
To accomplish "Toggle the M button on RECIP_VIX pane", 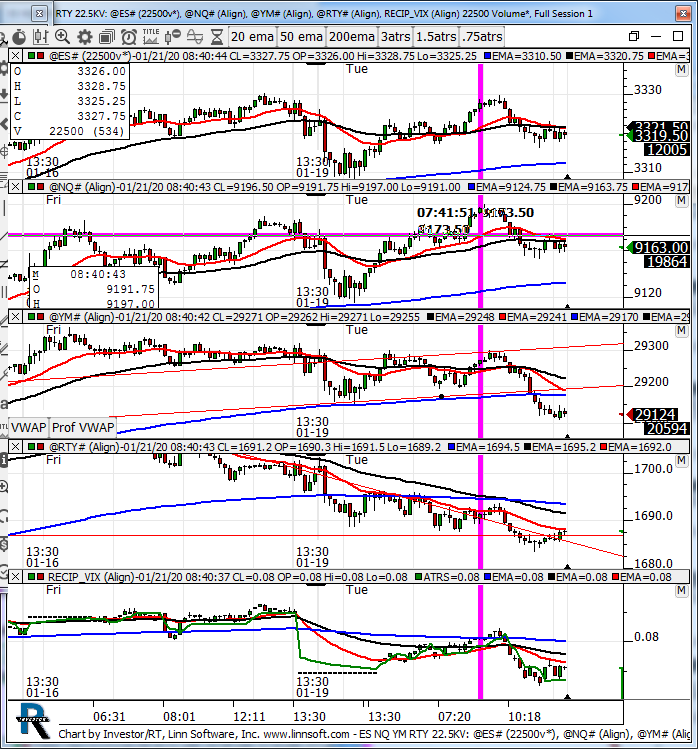I will (681, 590).
